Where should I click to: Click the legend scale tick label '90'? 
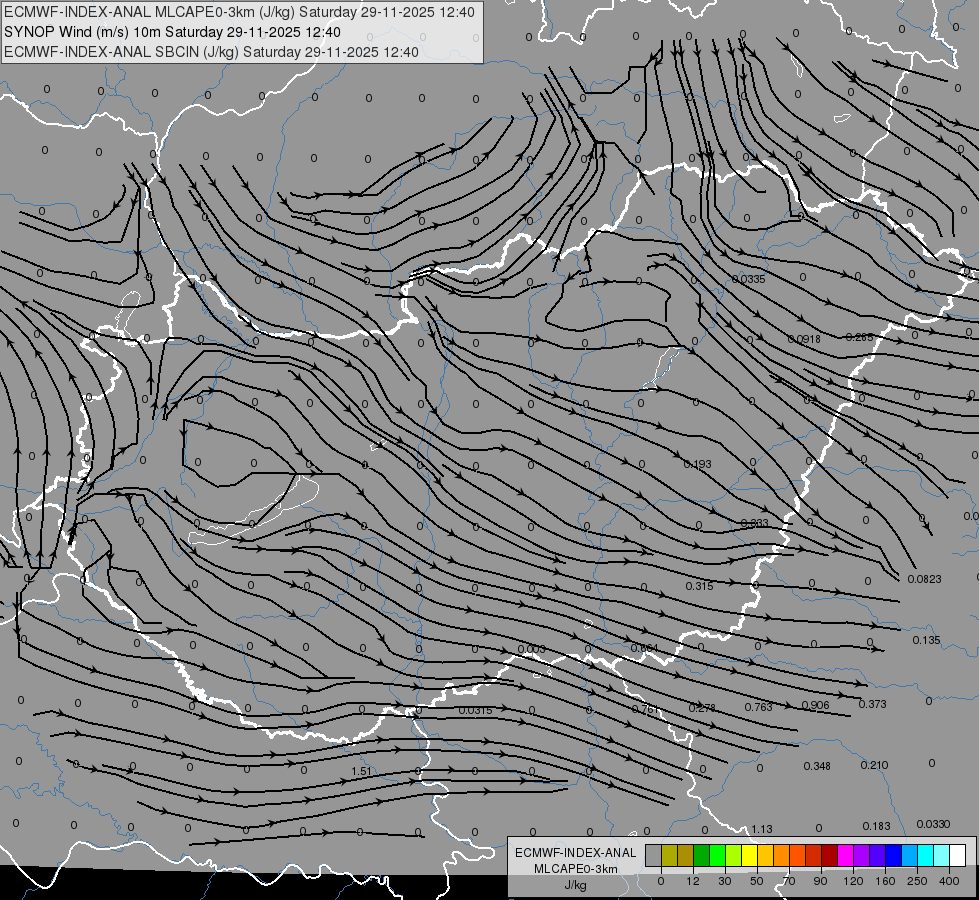pos(820,881)
